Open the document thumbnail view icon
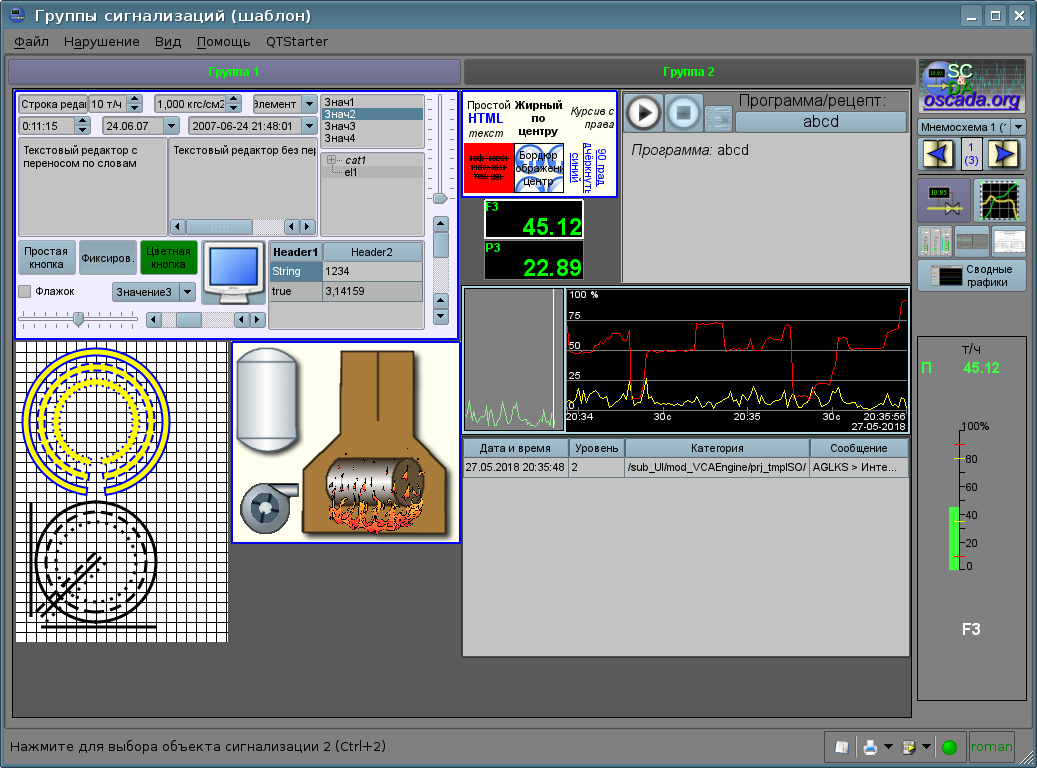This screenshot has height=768, width=1037. 1008,241
